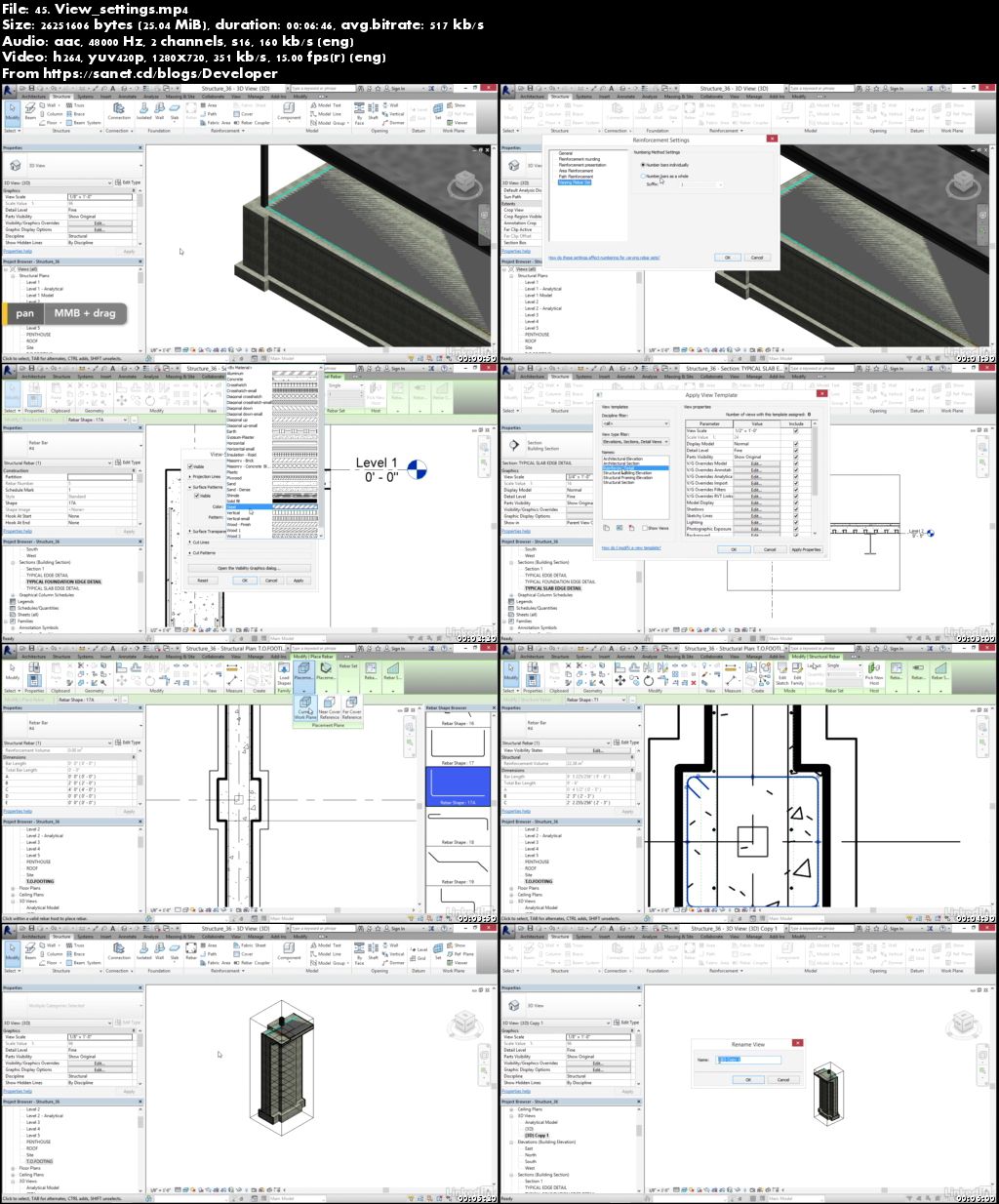Click Edit Type button in top-left frame
This screenshot has width=999, height=1204.
click(x=128, y=182)
